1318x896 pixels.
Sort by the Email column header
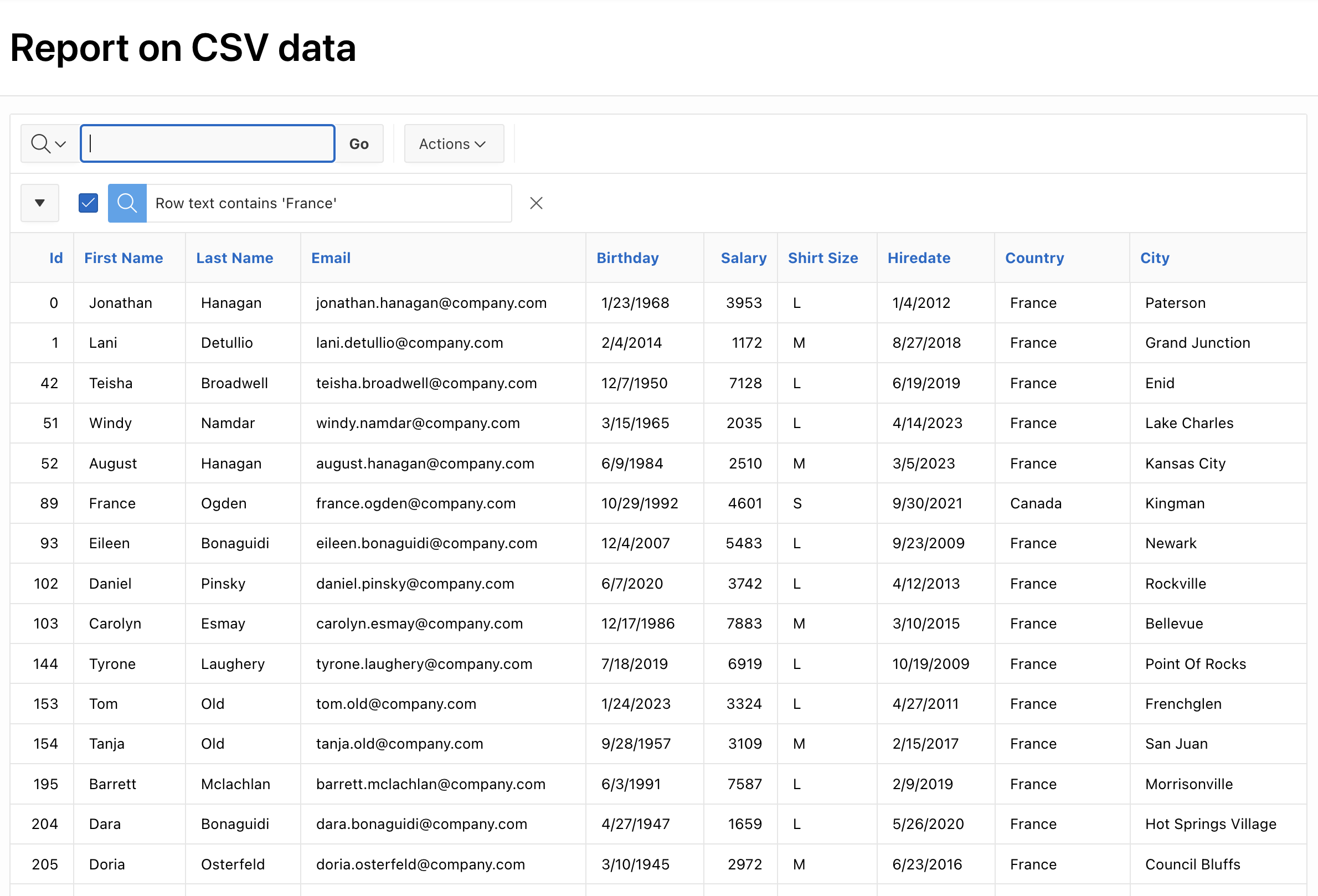pyautogui.click(x=331, y=258)
